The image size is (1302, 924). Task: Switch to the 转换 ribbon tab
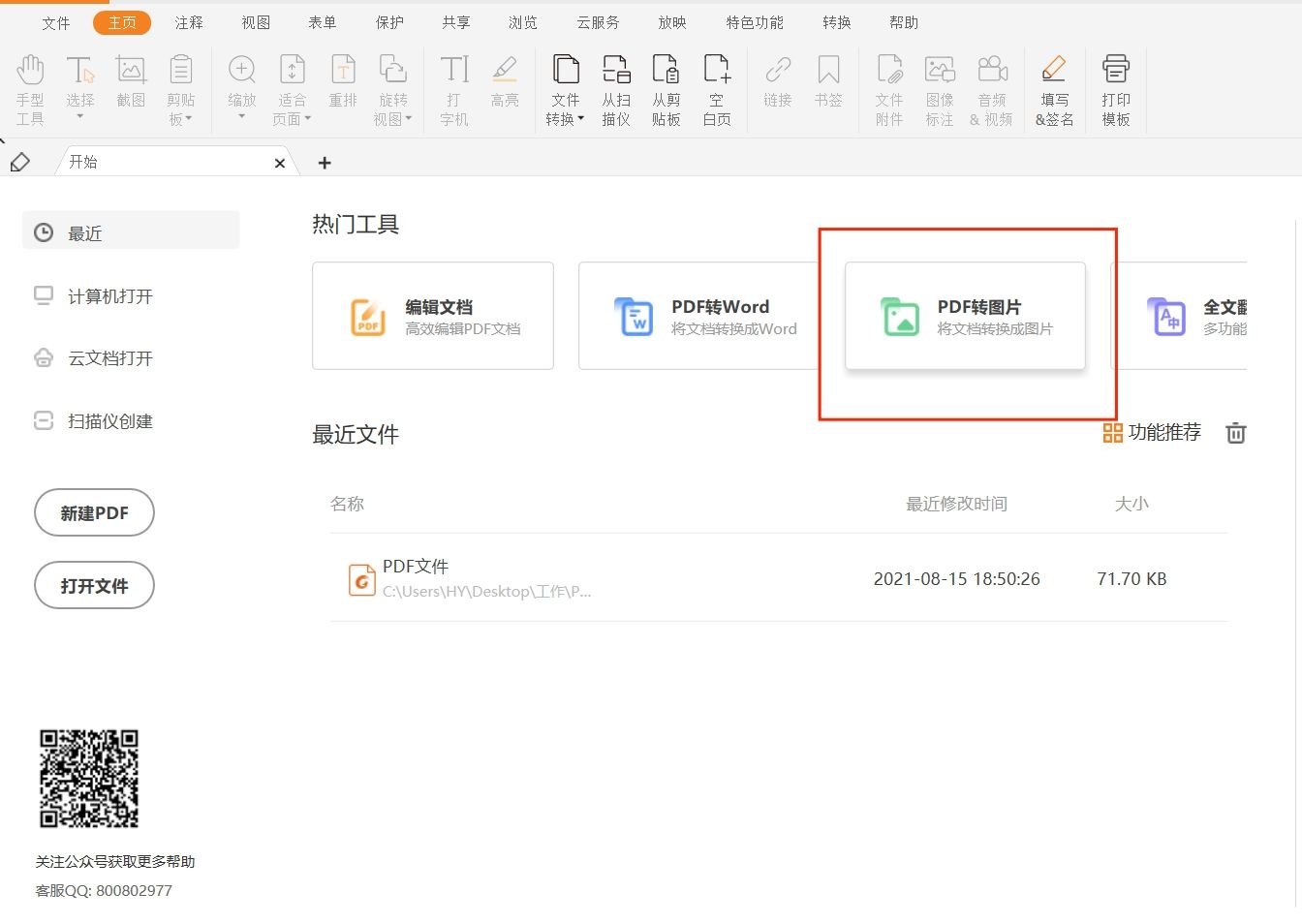(x=835, y=21)
